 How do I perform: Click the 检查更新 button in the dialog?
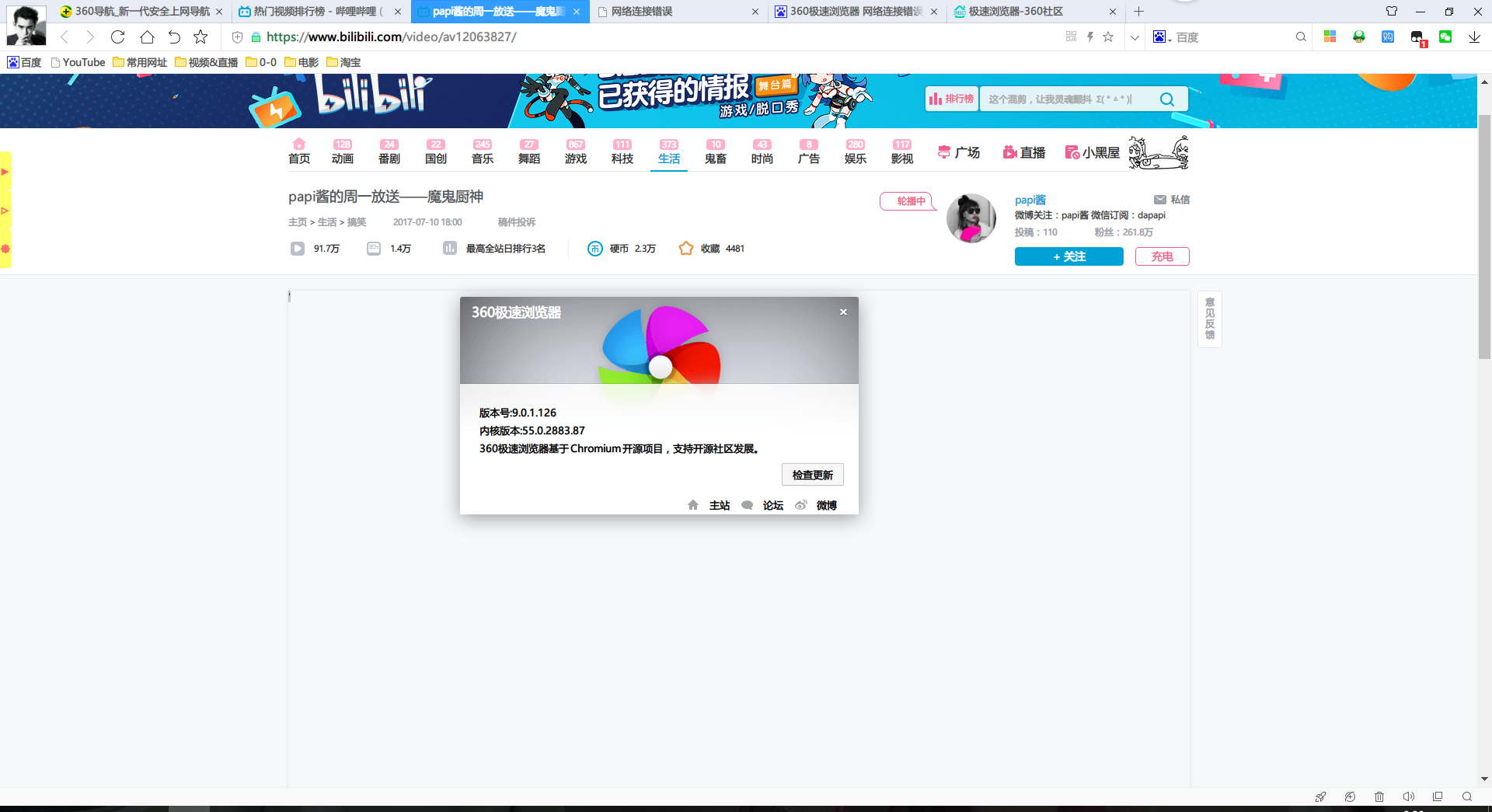click(812, 475)
